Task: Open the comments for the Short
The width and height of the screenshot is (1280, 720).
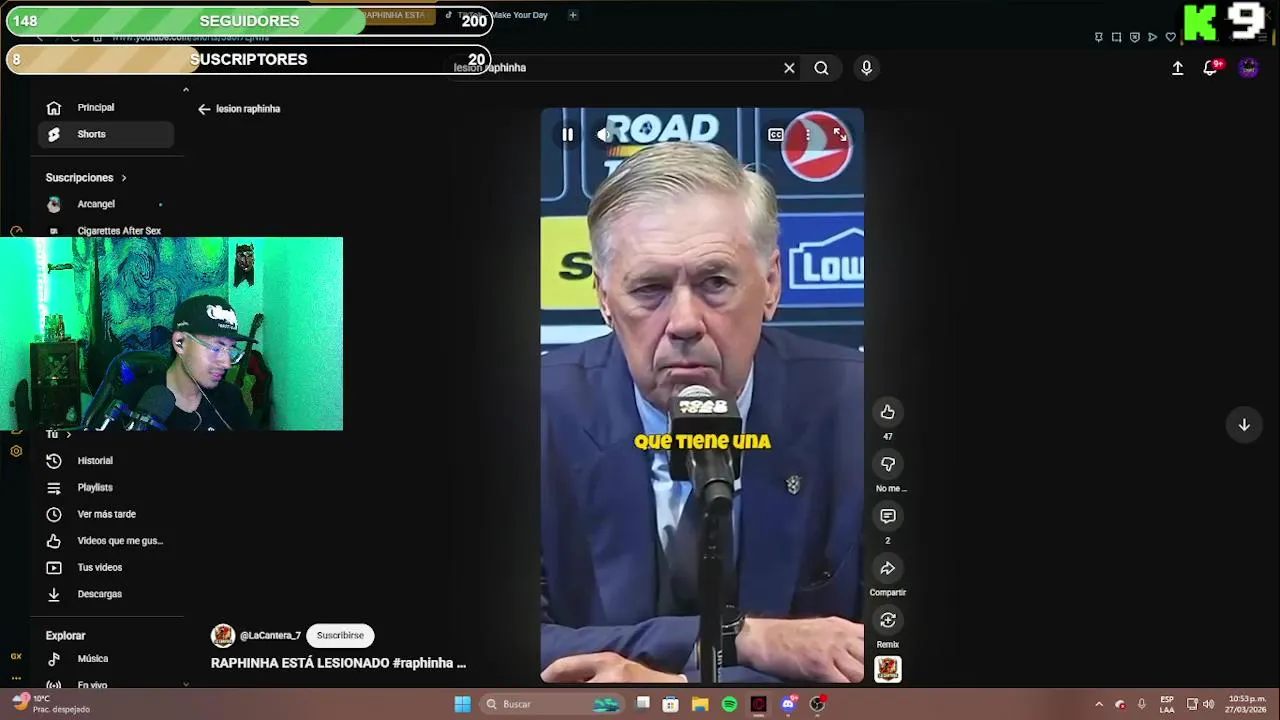Action: [x=887, y=516]
